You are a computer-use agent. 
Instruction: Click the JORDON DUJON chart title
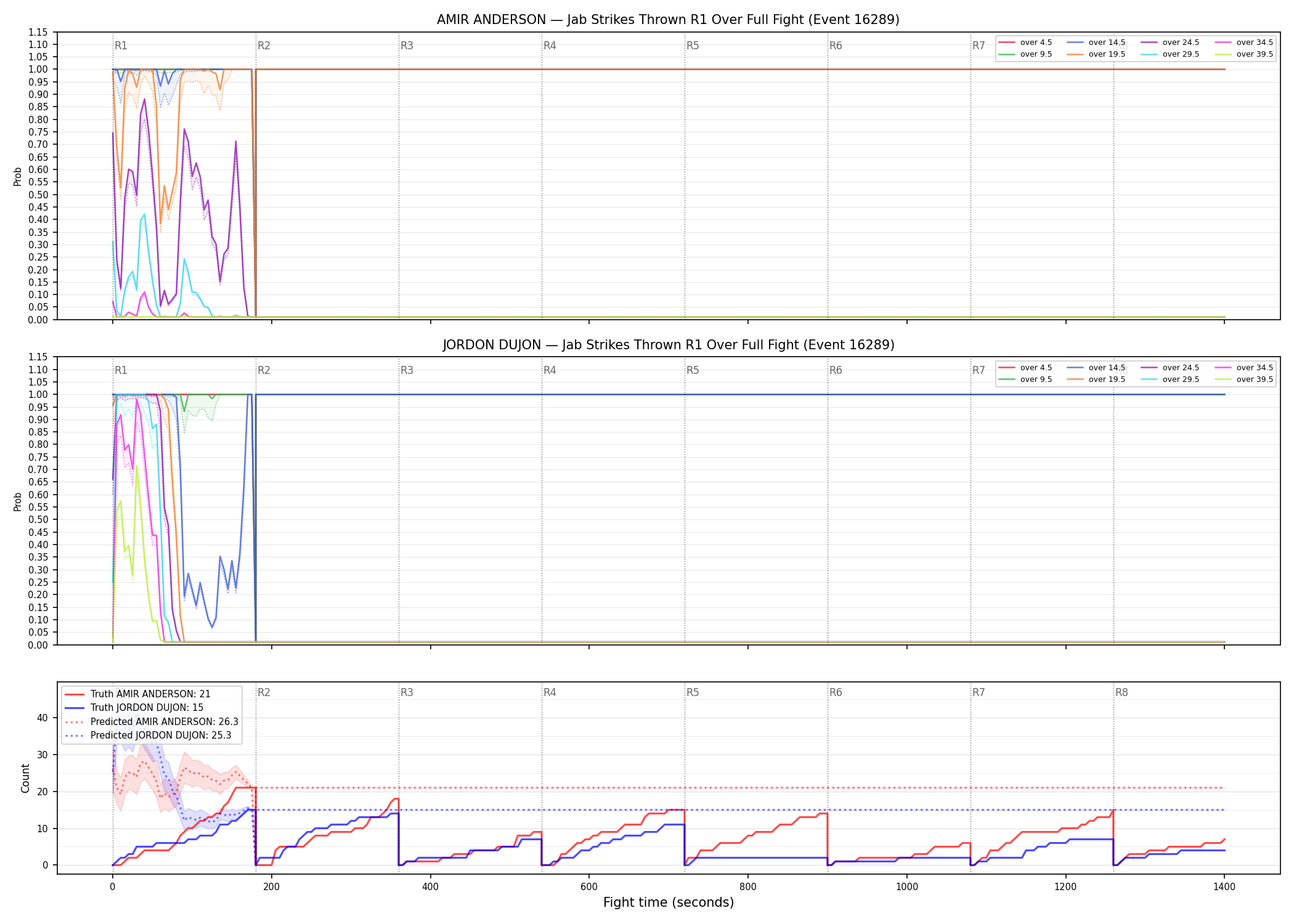pyautogui.click(x=668, y=345)
